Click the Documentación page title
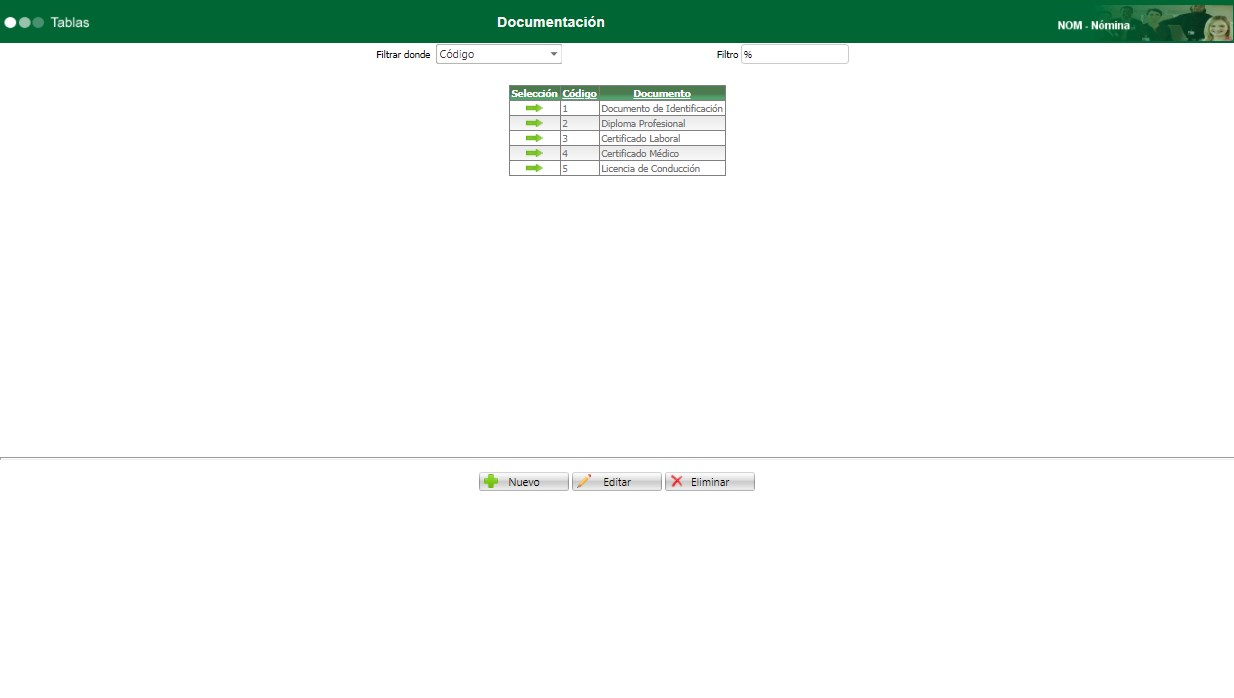 pyautogui.click(x=551, y=22)
